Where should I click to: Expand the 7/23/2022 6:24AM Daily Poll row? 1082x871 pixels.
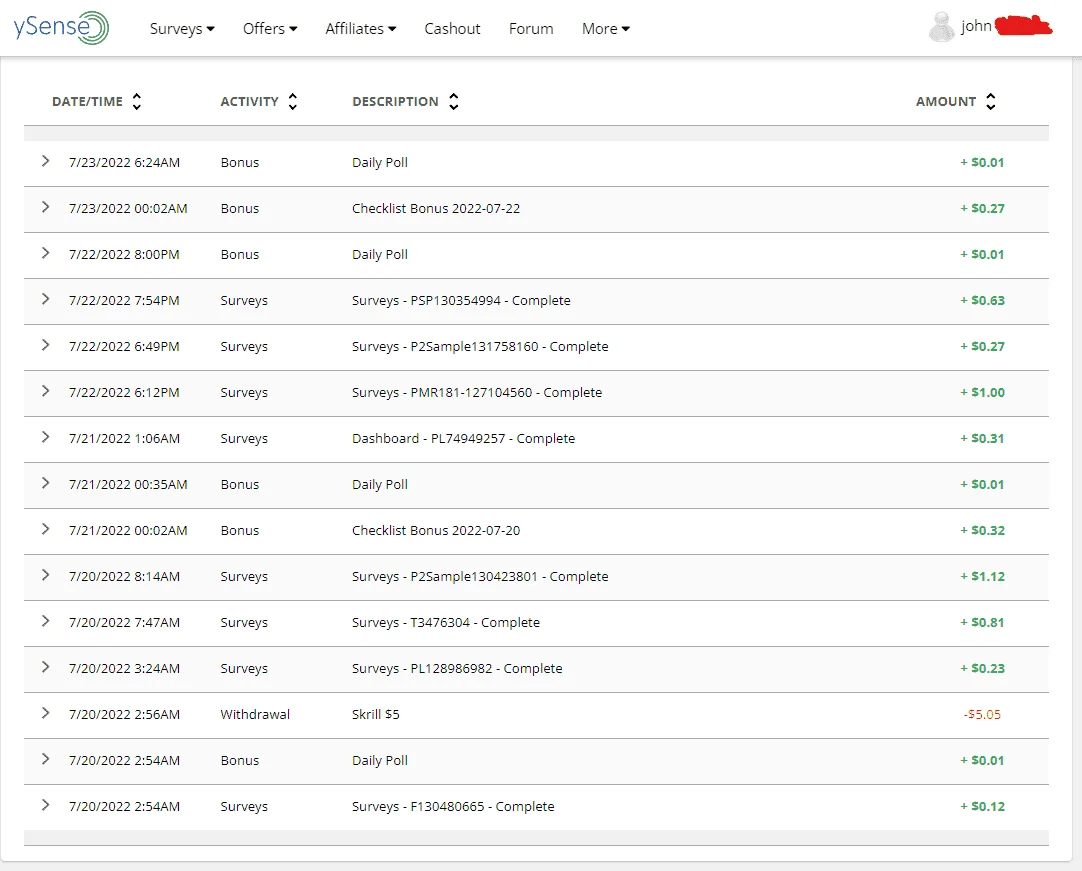pos(46,161)
